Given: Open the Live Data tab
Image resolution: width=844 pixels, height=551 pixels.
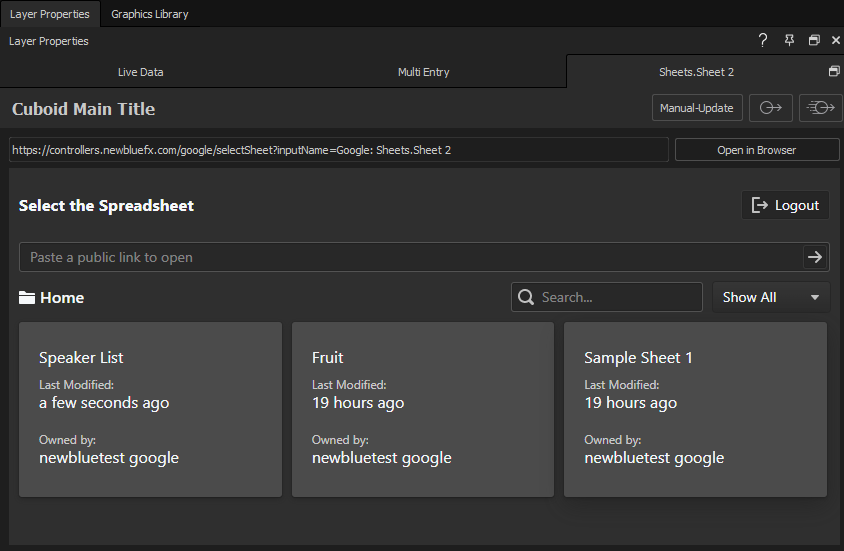Looking at the screenshot, I should tap(140, 72).
